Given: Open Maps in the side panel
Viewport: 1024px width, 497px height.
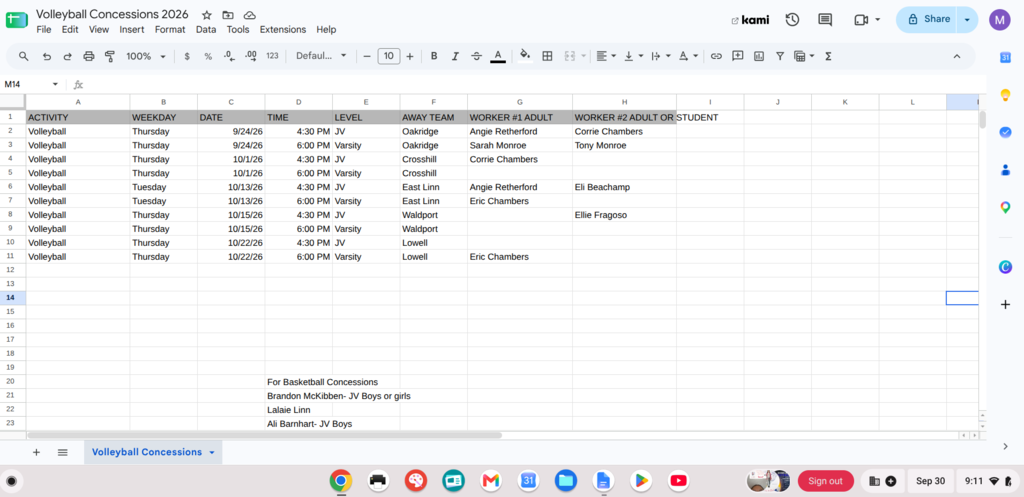Looking at the screenshot, I should click(1005, 208).
